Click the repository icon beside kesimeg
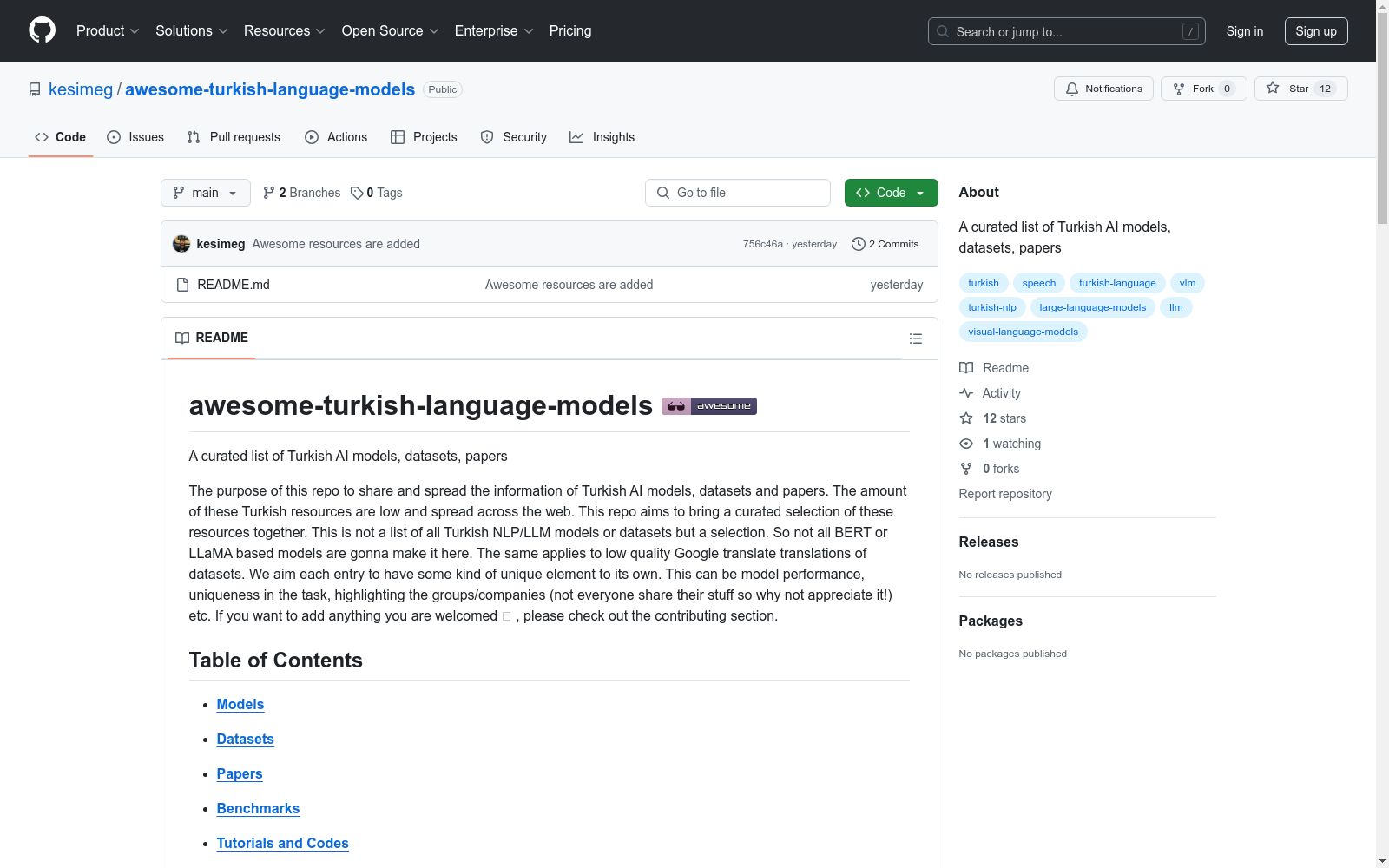The image size is (1389, 868). click(x=35, y=89)
